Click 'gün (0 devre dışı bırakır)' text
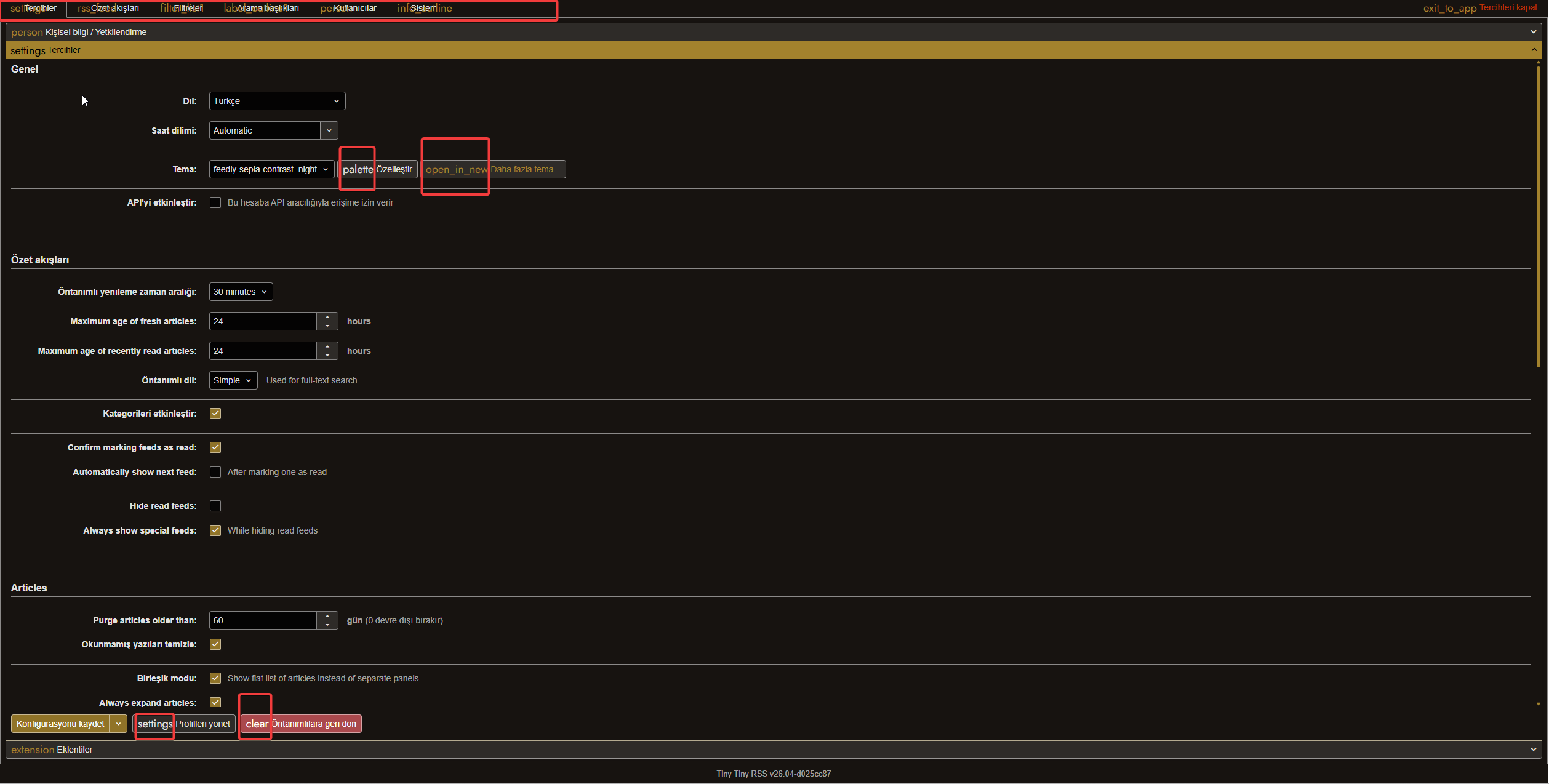1549x784 pixels. click(395, 620)
